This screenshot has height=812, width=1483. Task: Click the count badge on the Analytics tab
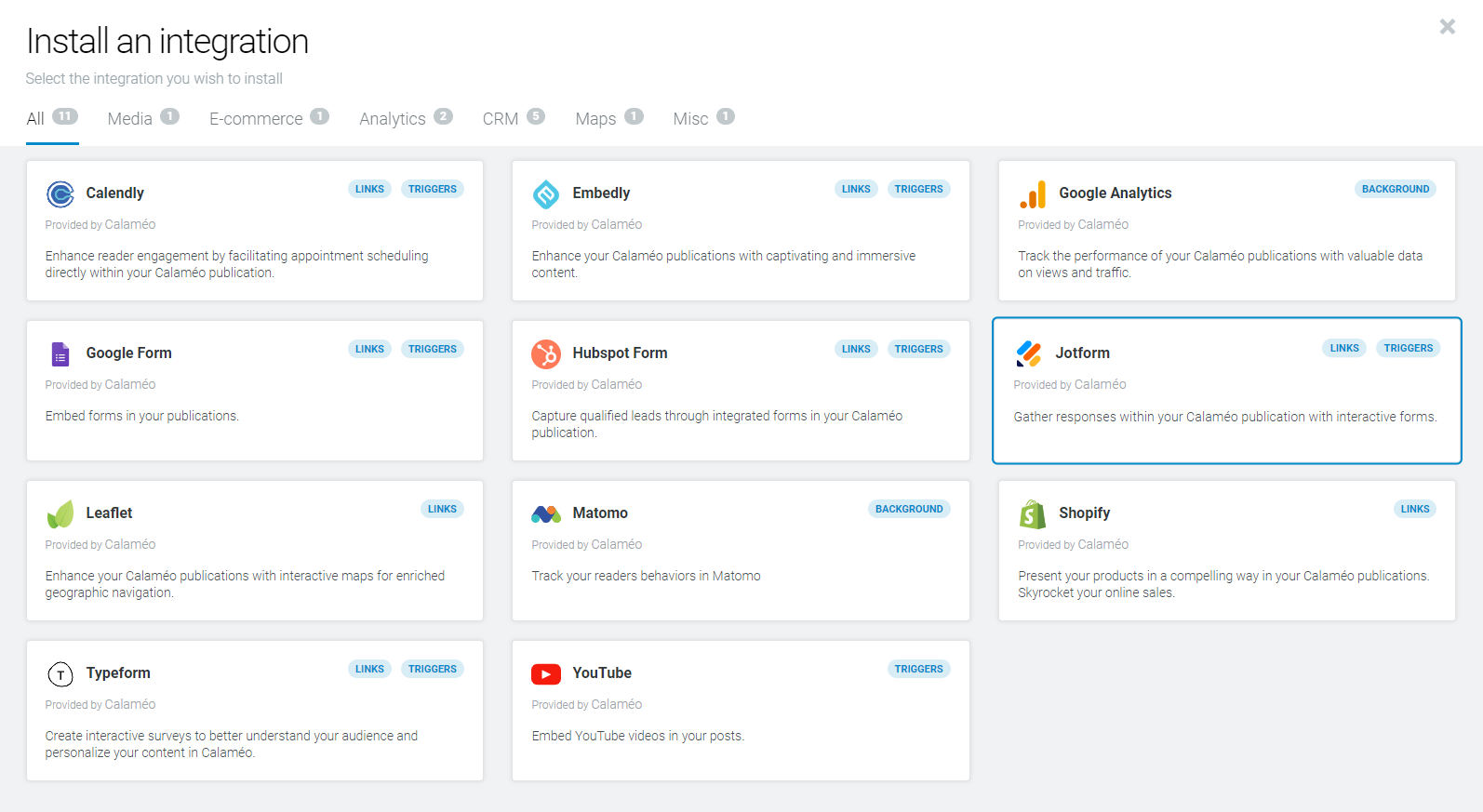pos(443,116)
